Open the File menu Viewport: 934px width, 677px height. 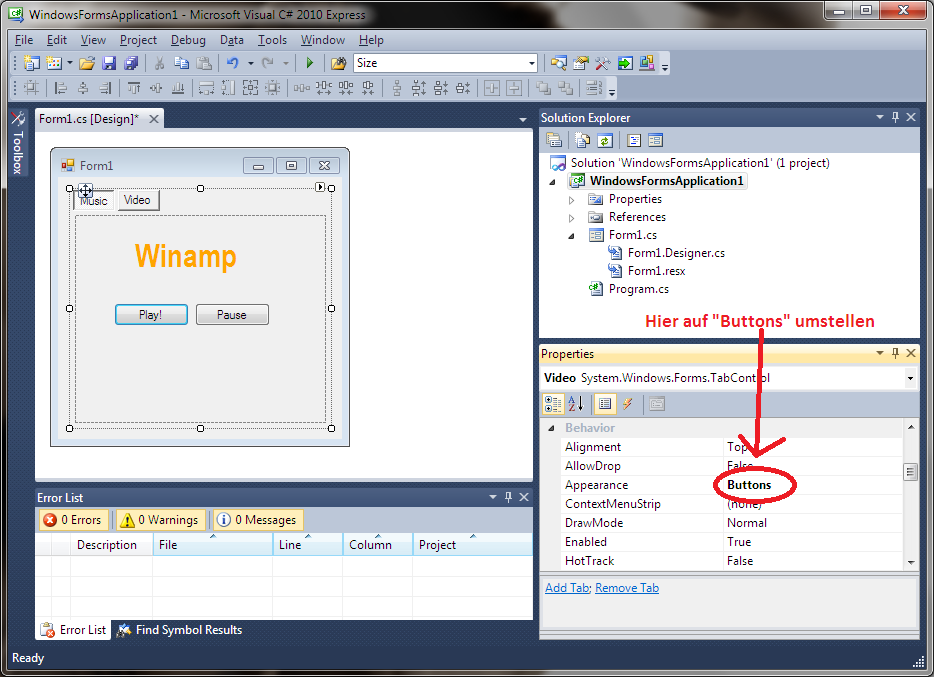point(24,40)
